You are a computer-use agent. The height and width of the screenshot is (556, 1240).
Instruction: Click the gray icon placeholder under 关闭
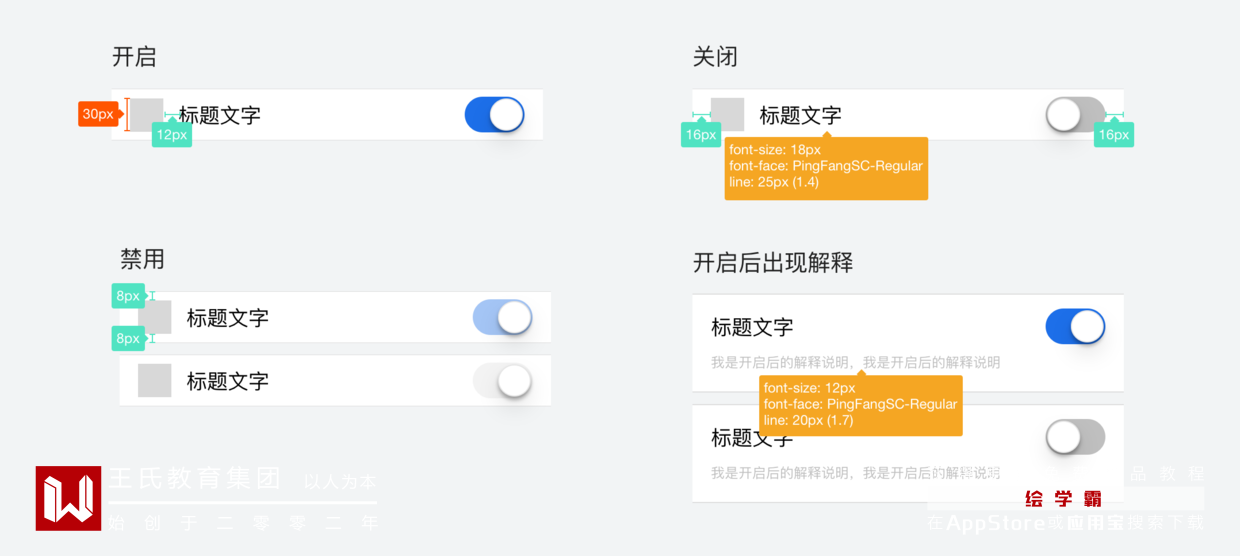pos(727,115)
